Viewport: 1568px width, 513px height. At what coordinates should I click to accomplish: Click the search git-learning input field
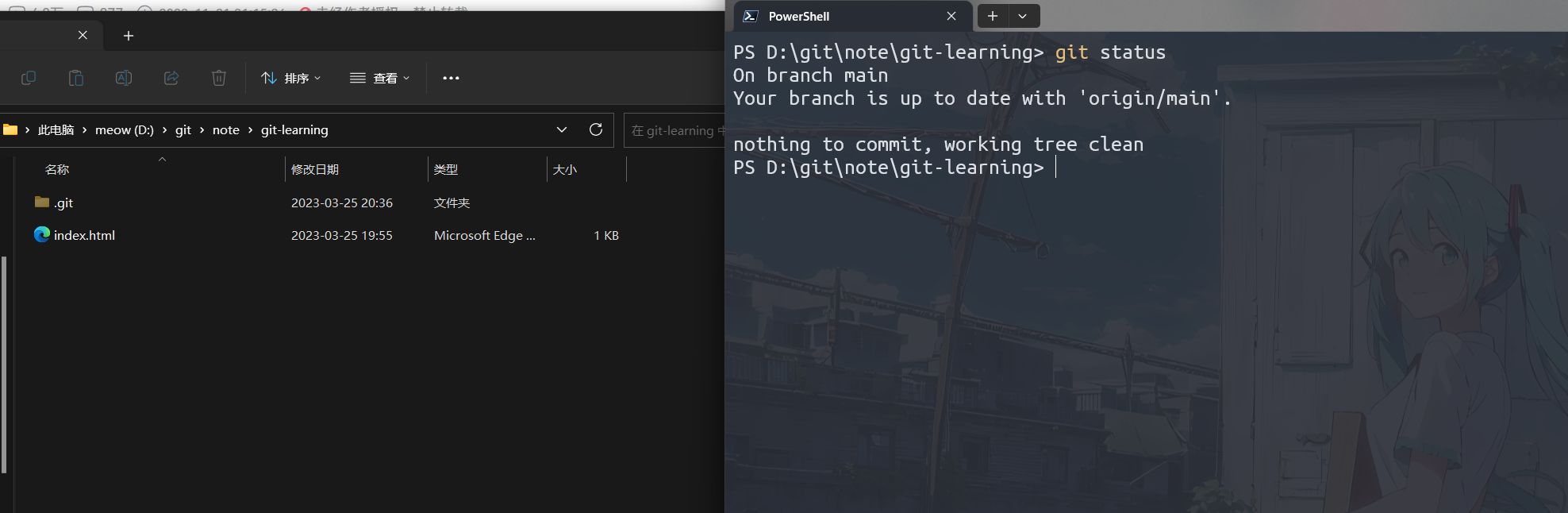click(x=676, y=130)
